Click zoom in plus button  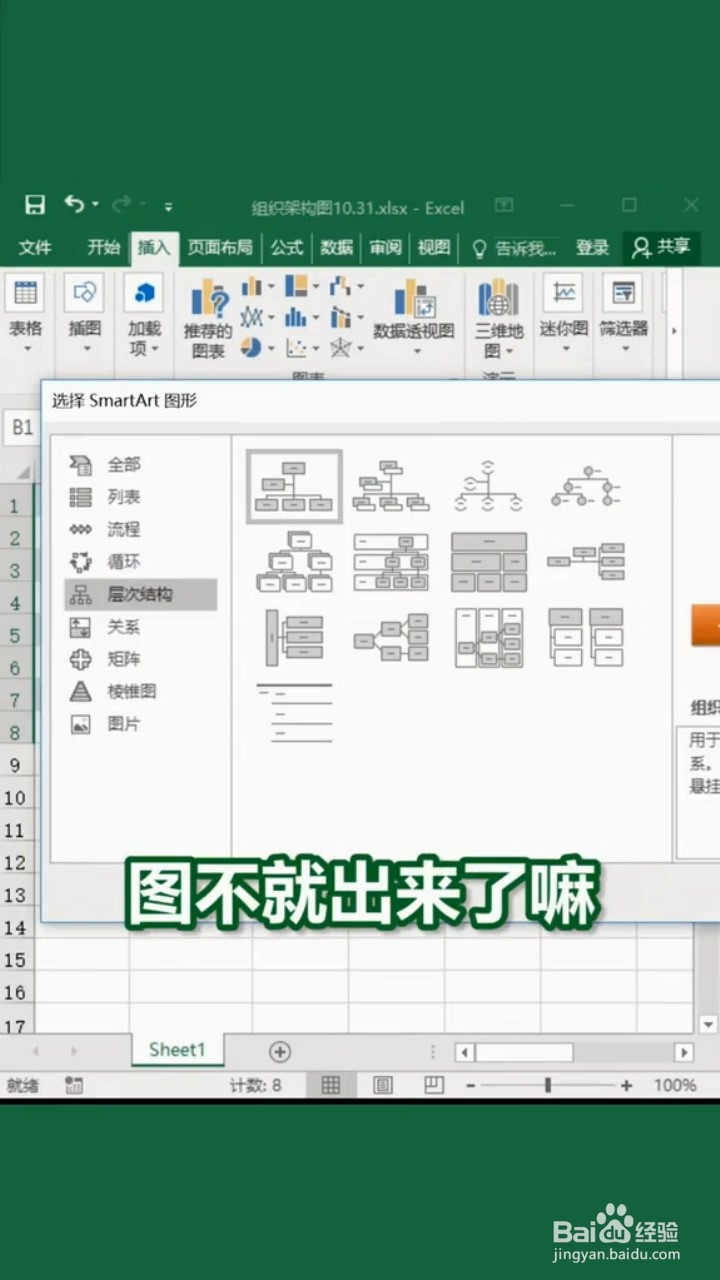(x=626, y=1085)
